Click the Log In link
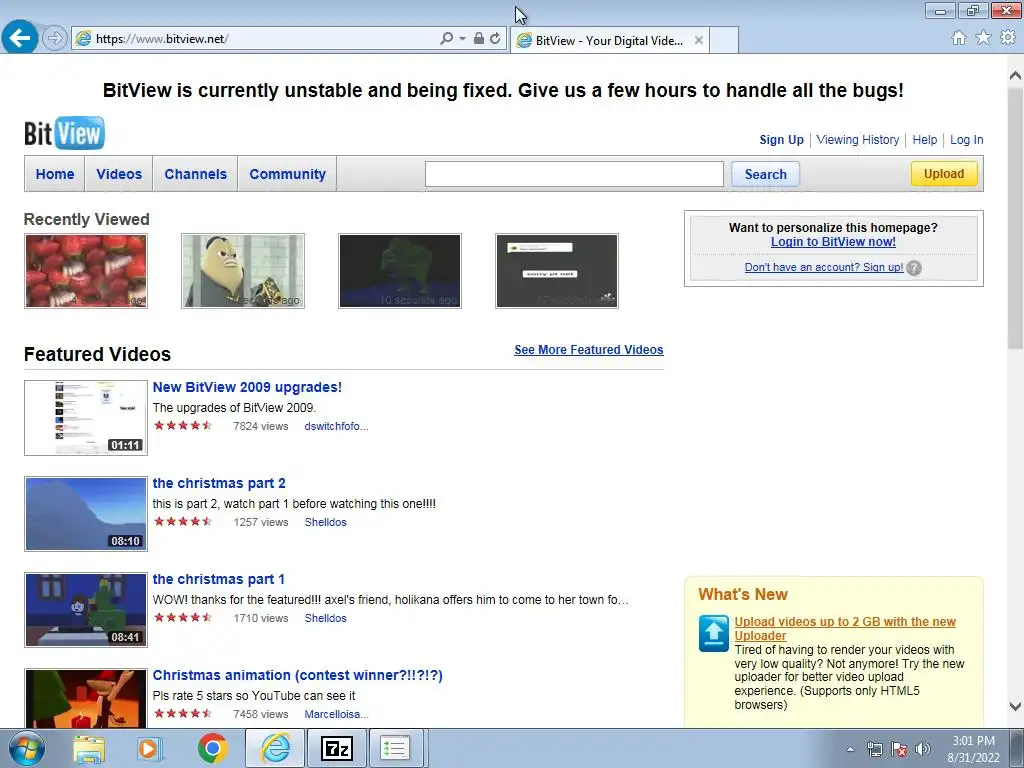The width and height of the screenshot is (1024, 768). (x=967, y=140)
